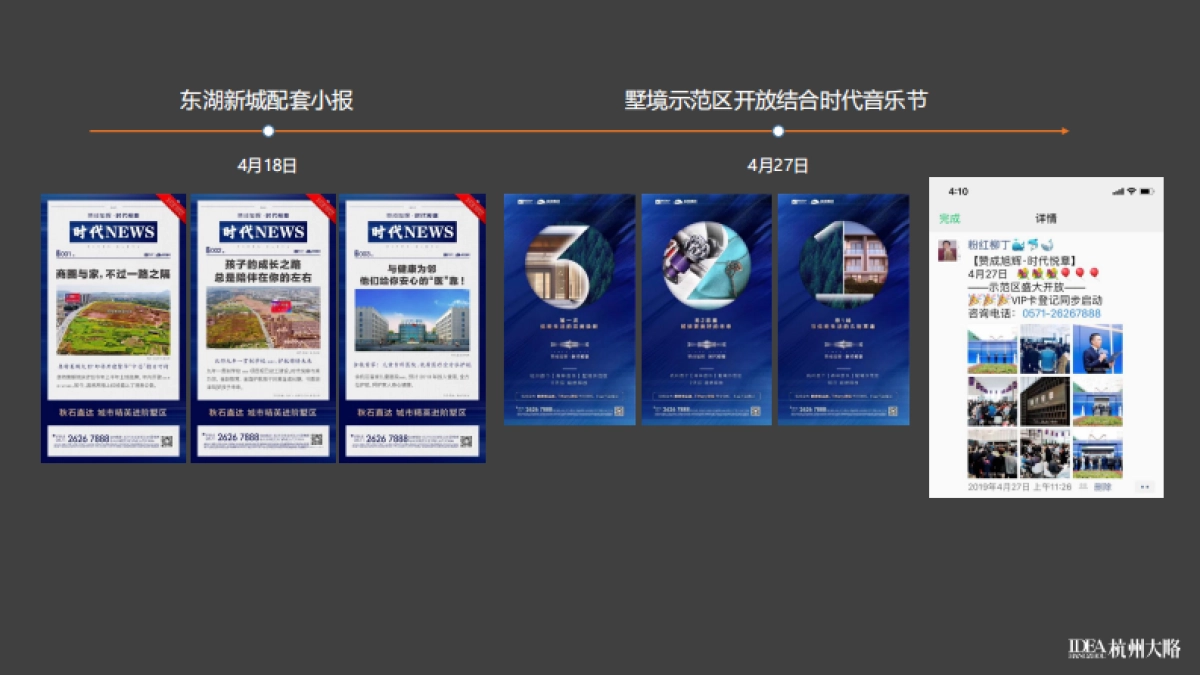
Task: Click the dark building facade photo thumbnail
Action: tap(1045, 402)
